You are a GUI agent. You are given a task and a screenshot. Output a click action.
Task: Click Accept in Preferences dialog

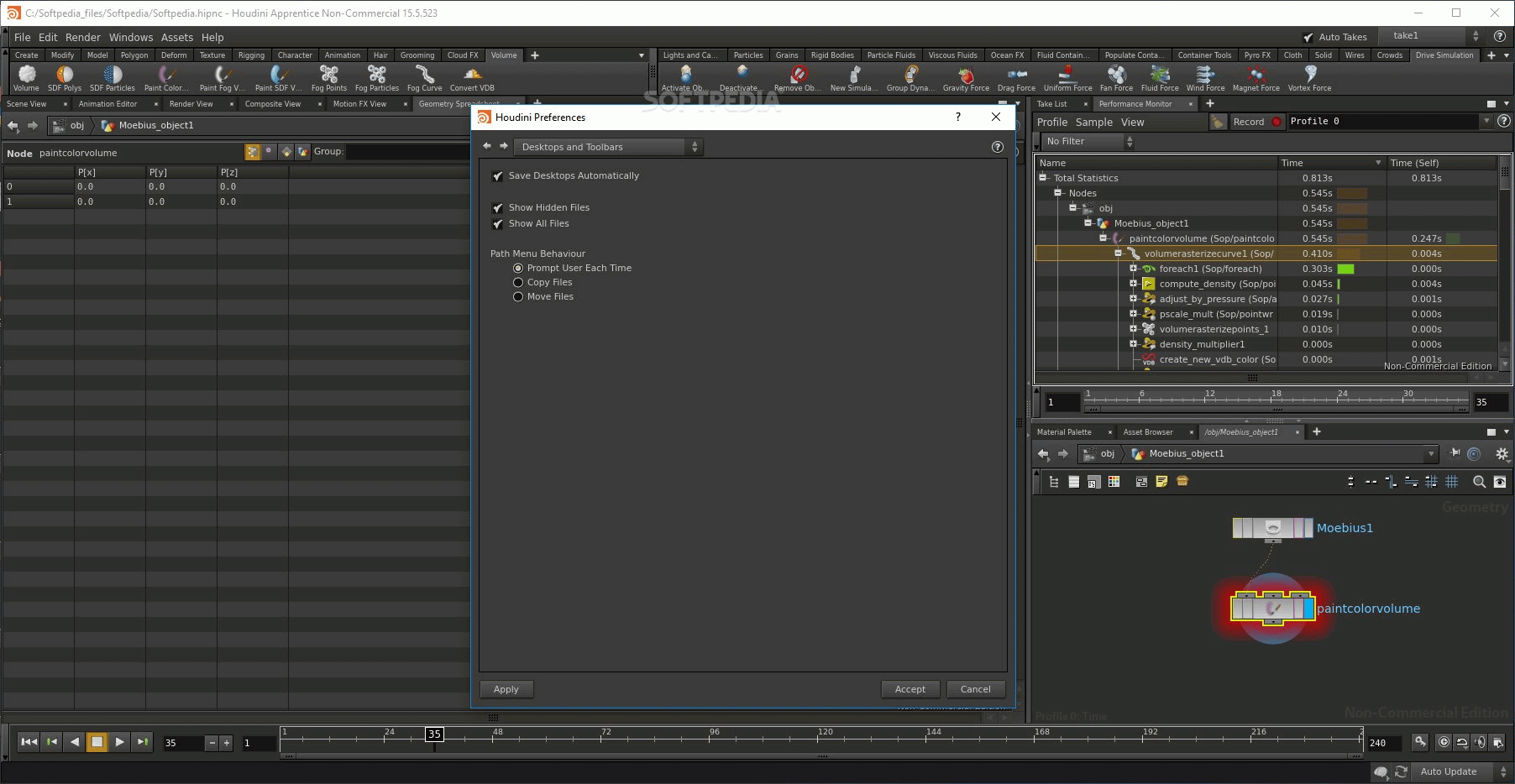[910, 690]
